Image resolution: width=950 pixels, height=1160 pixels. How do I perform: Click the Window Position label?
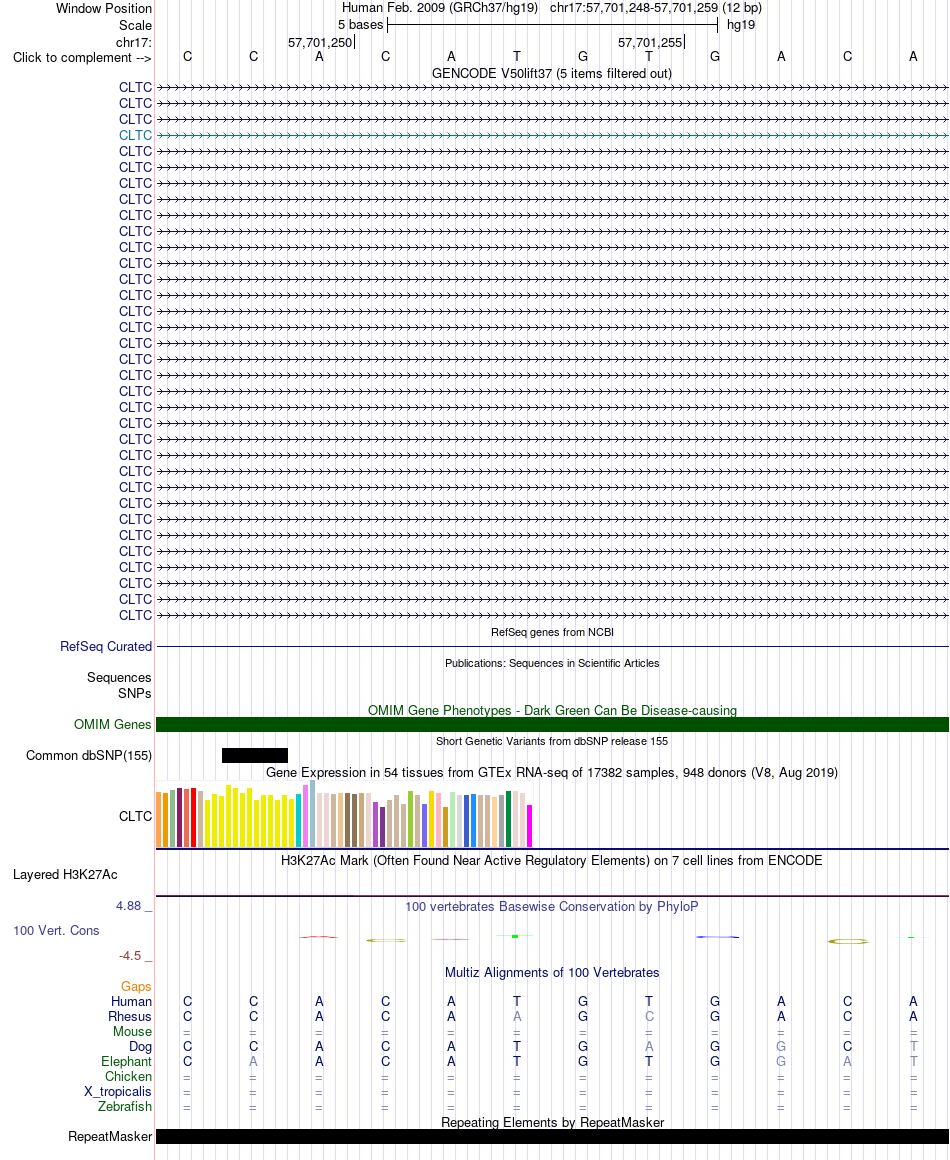click(x=104, y=9)
